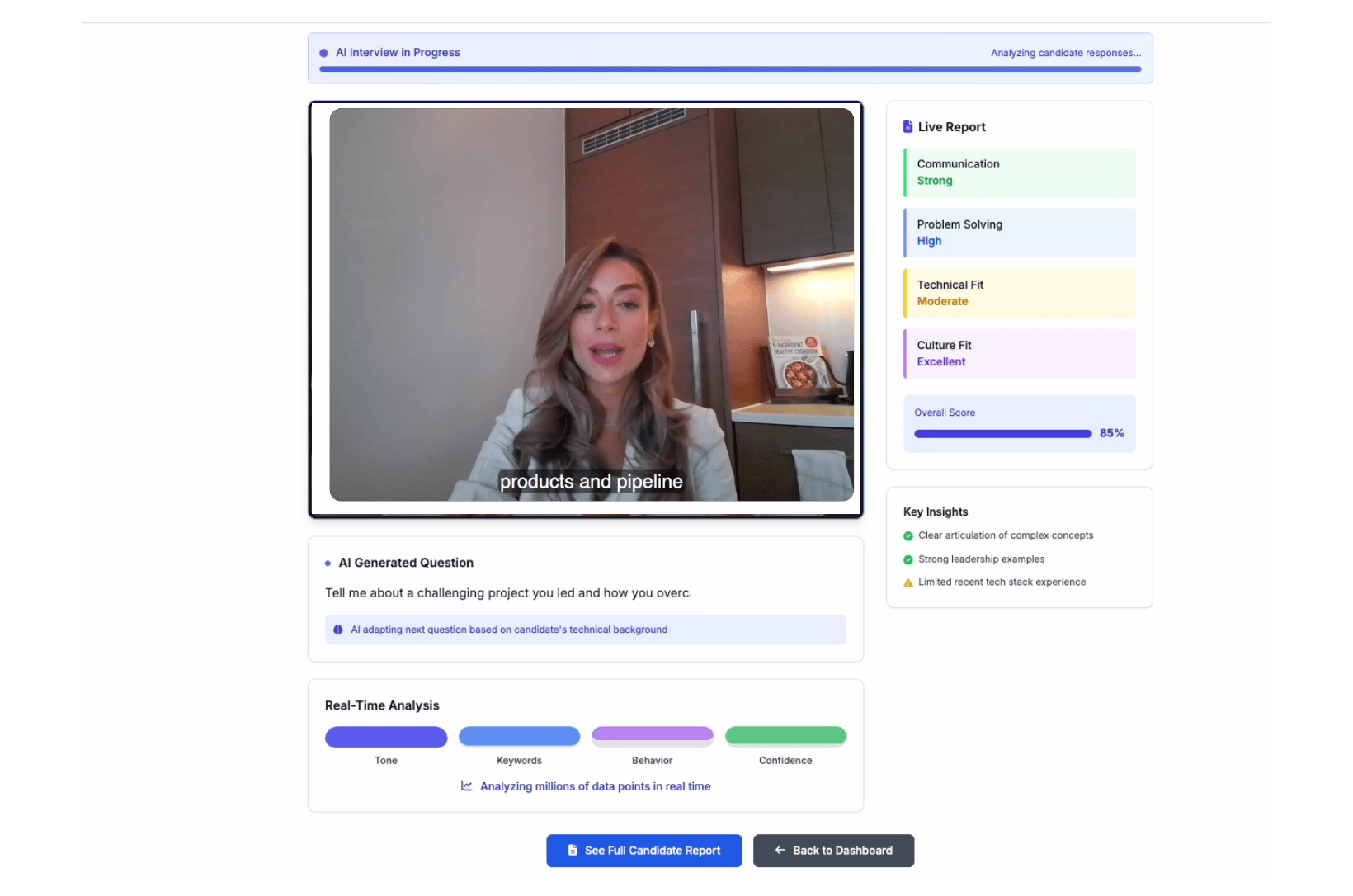
Task: Click the candidate video feed
Action: (586, 307)
